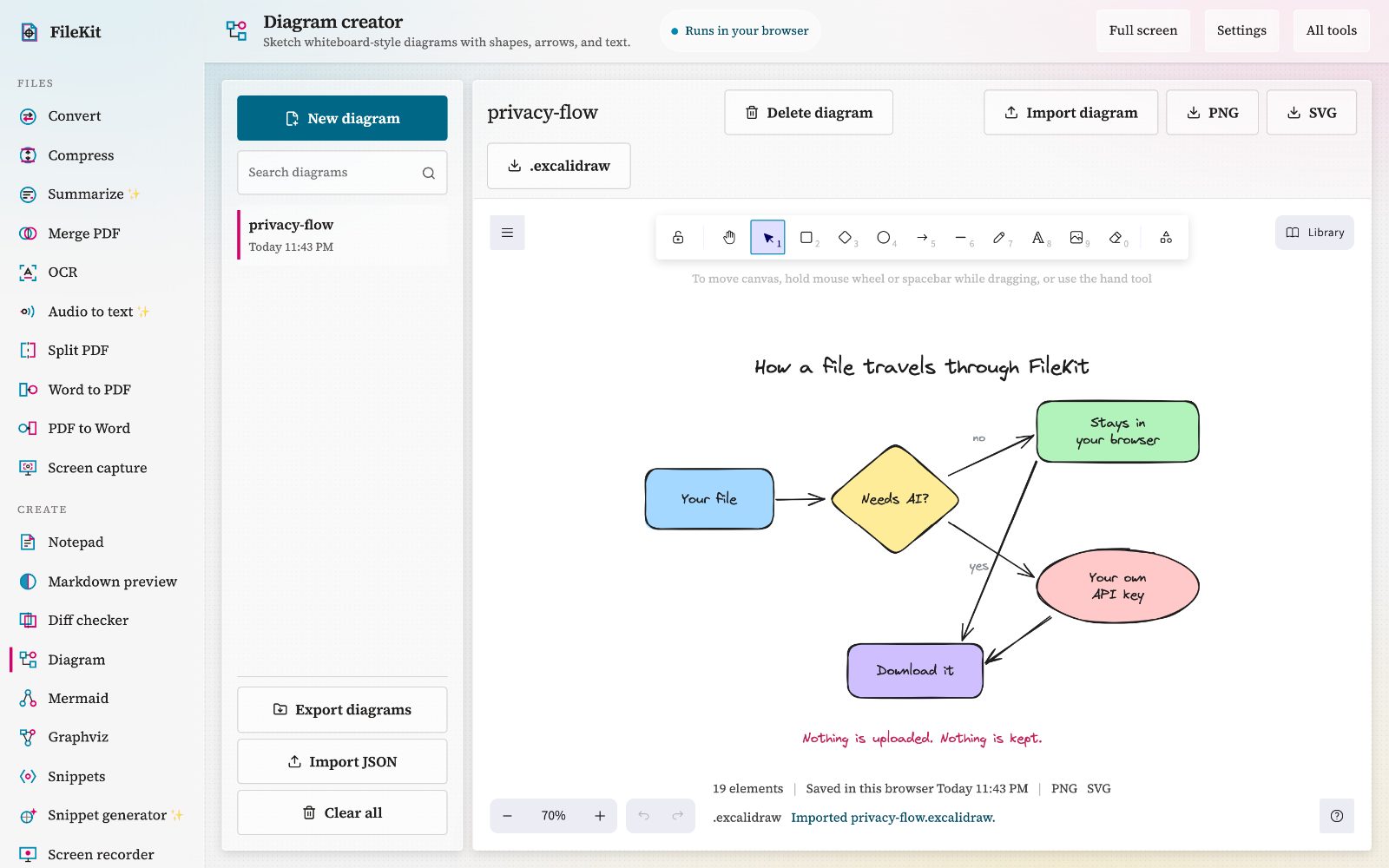The height and width of the screenshot is (868, 1389).
Task: Open more tools shapes menu
Action: (x=1166, y=237)
